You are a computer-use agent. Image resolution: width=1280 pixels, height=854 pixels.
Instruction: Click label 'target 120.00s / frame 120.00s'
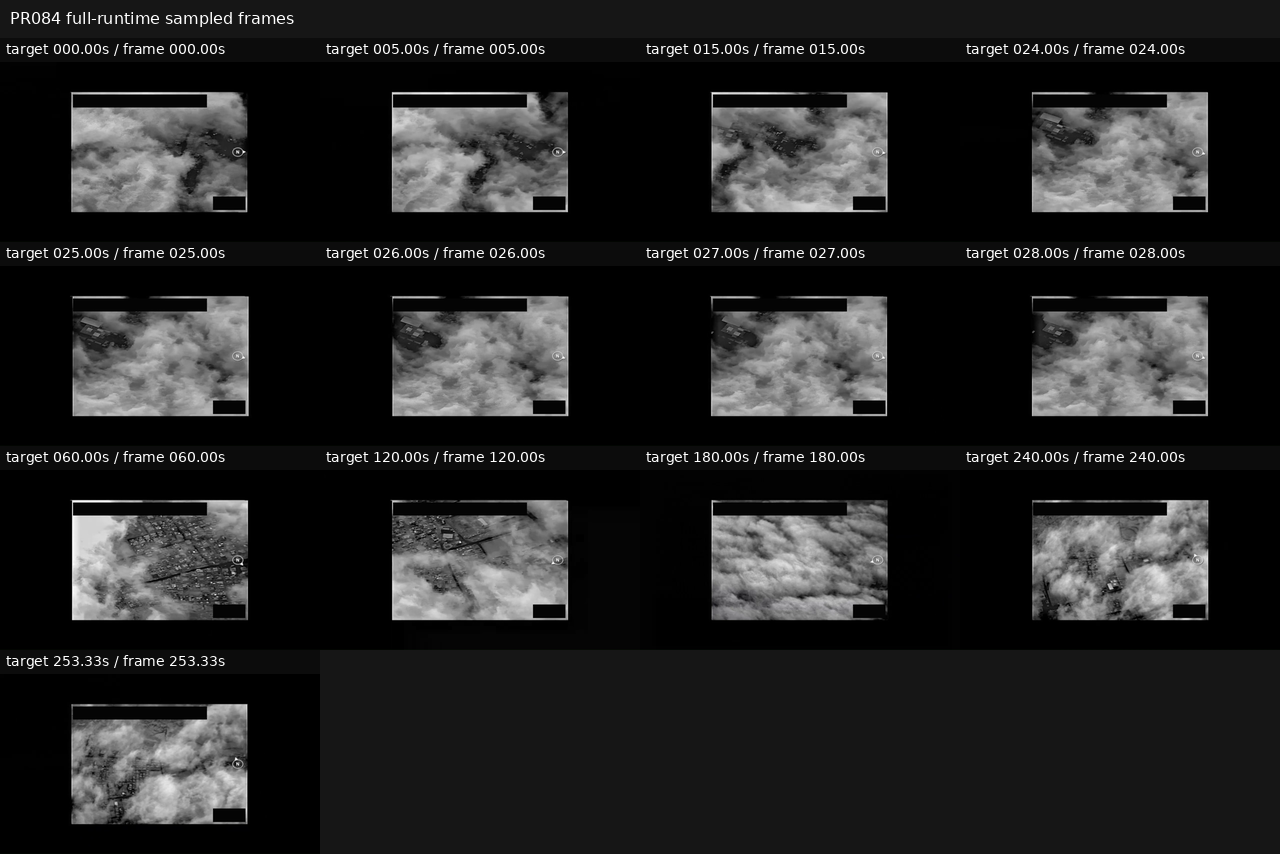pos(435,457)
